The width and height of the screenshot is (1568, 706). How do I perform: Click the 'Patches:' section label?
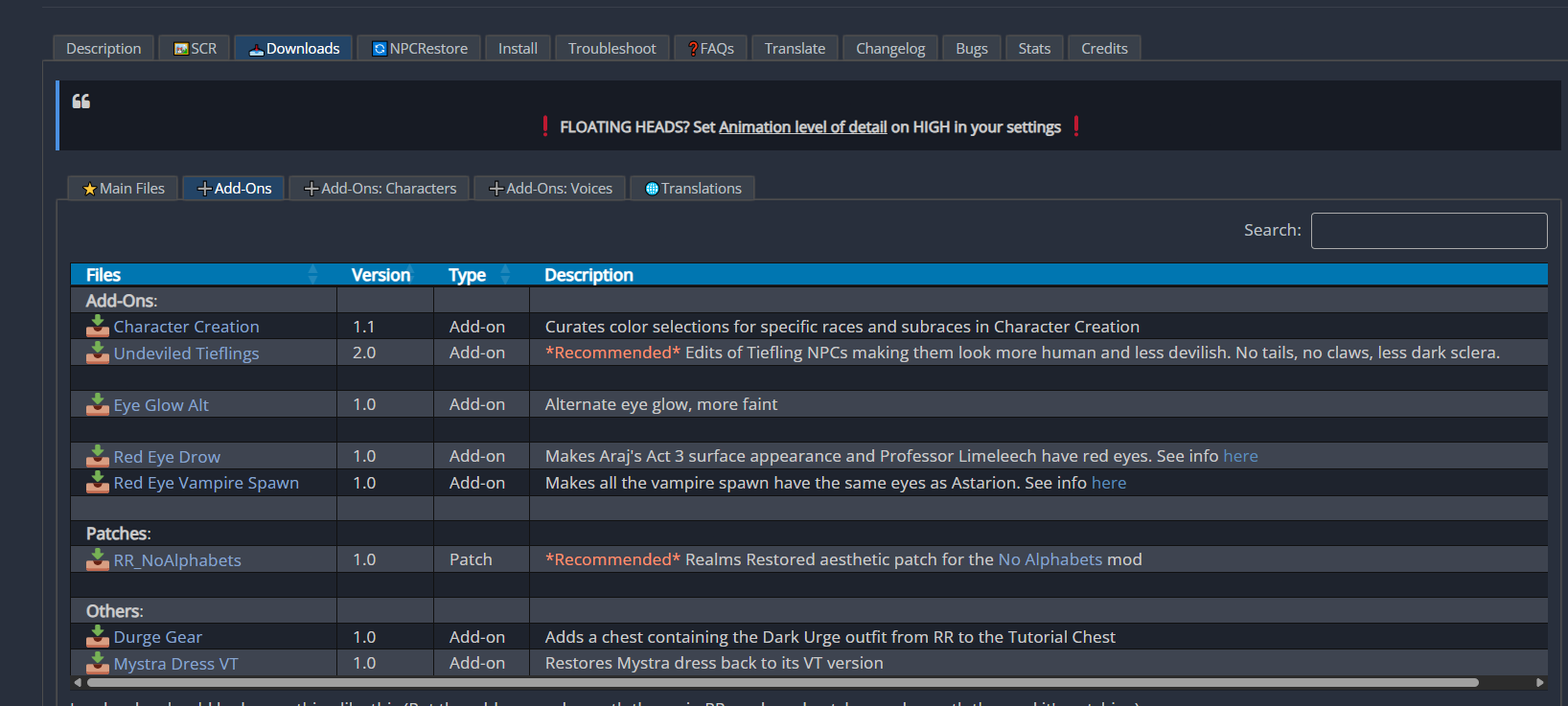coord(119,534)
